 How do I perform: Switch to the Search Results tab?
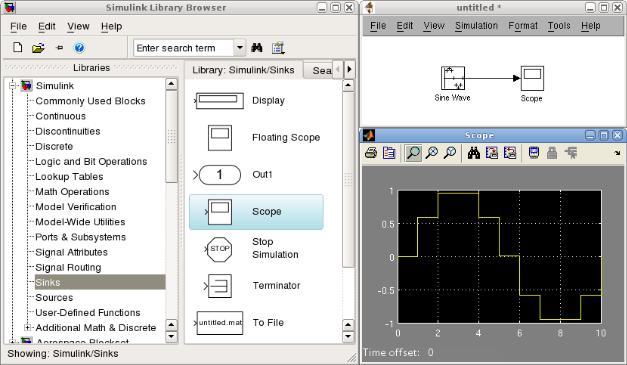[318, 70]
